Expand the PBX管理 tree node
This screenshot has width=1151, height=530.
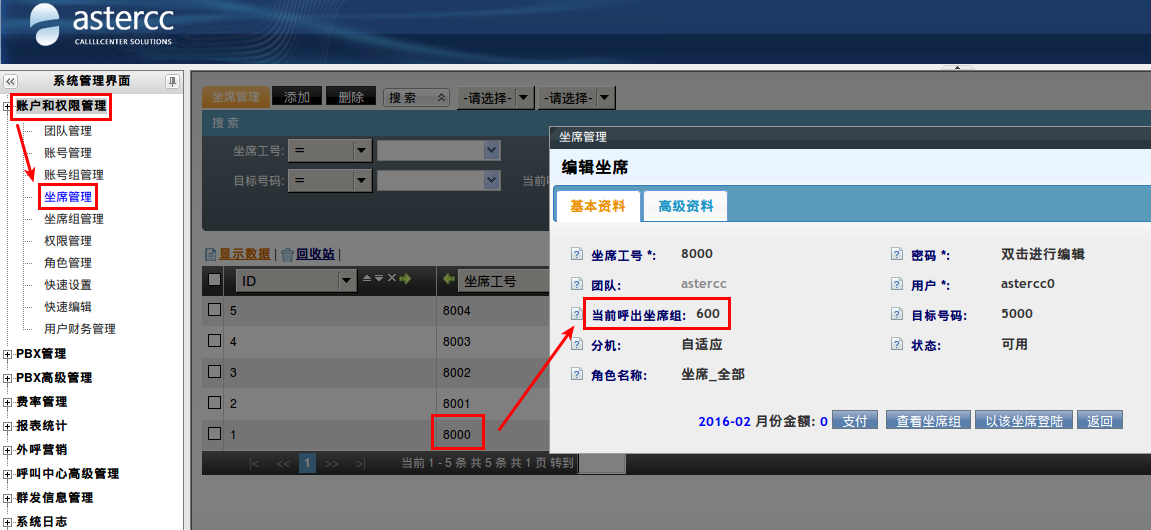(9, 354)
